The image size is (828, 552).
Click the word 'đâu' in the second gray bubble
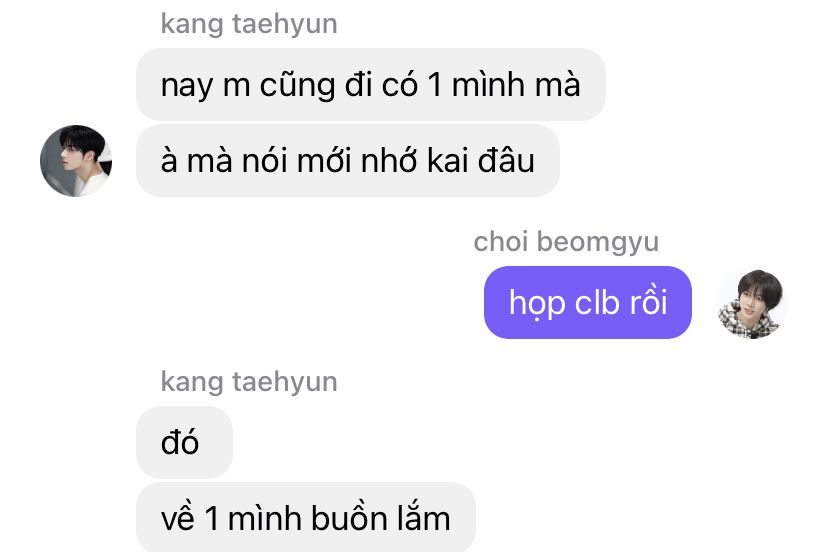(506, 160)
